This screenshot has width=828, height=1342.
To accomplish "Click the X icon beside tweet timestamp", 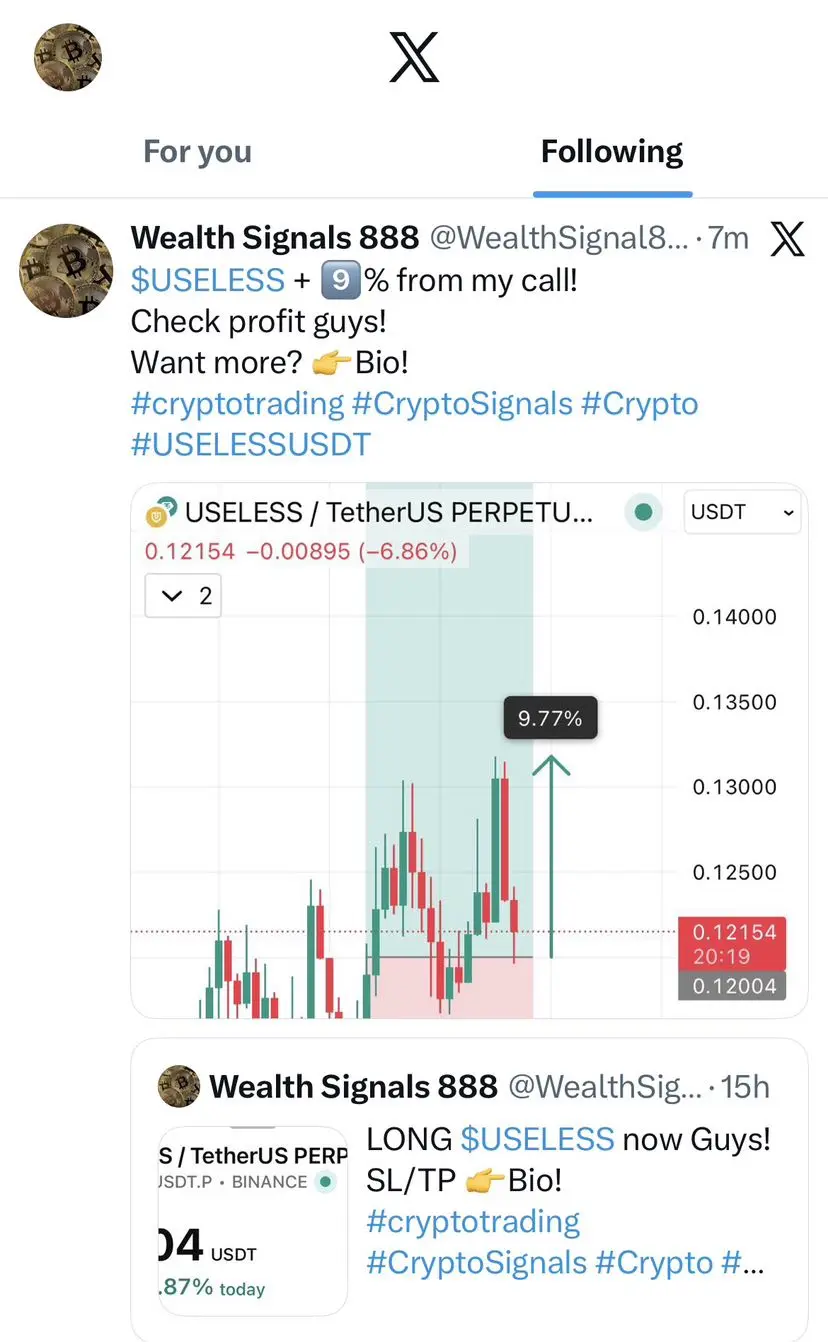I will click(x=788, y=238).
